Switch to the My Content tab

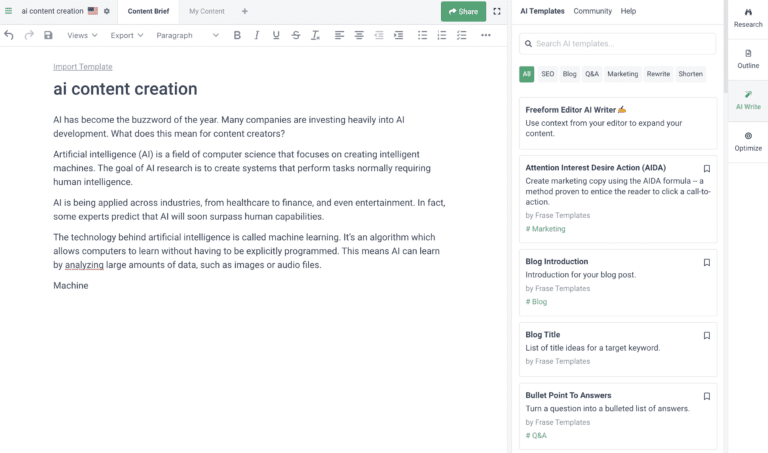[207, 11]
